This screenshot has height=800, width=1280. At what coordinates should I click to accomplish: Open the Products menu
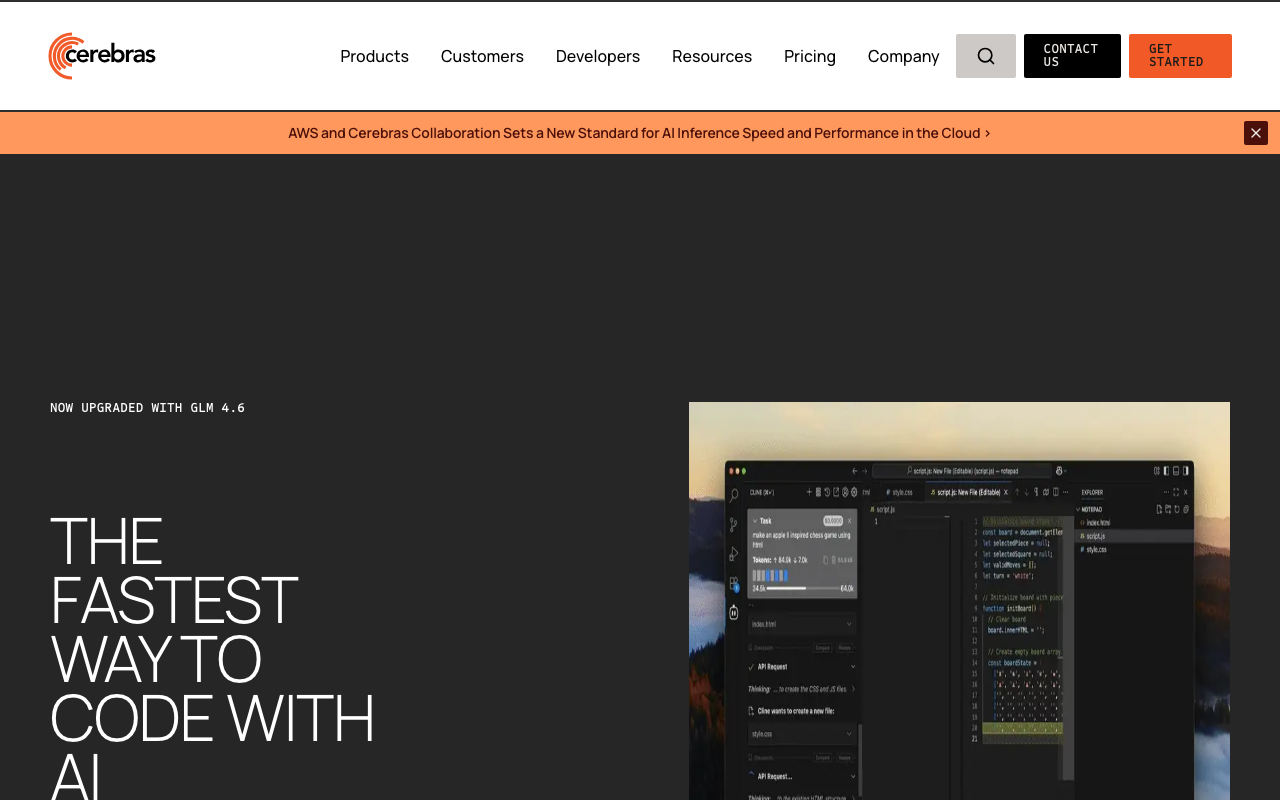pyautogui.click(x=374, y=56)
